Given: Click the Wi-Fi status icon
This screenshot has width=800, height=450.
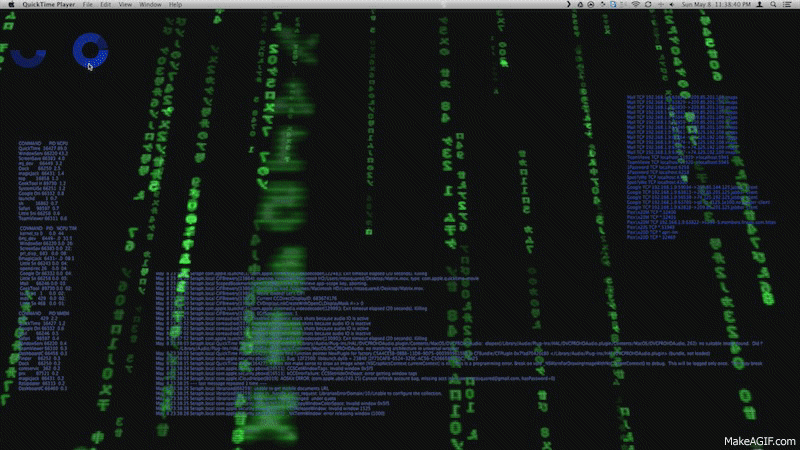Looking at the screenshot, I should click(x=636, y=5).
